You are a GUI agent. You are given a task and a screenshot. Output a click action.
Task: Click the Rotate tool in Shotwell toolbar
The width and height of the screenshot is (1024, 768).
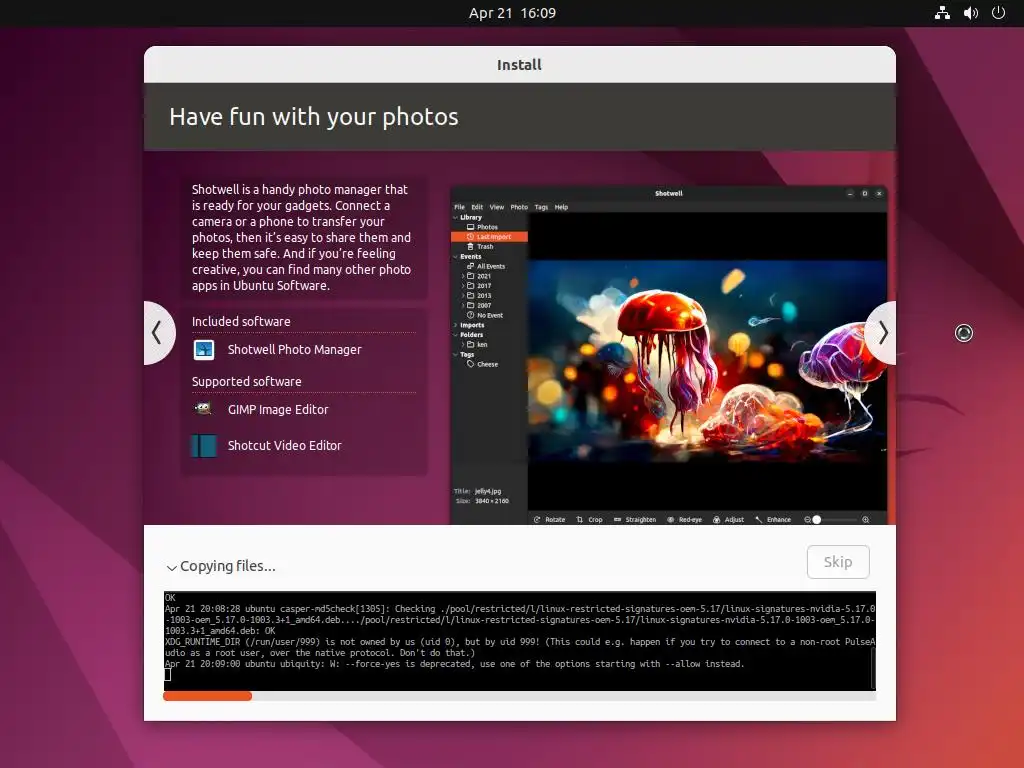pyautogui.click(x=549, y=520)
